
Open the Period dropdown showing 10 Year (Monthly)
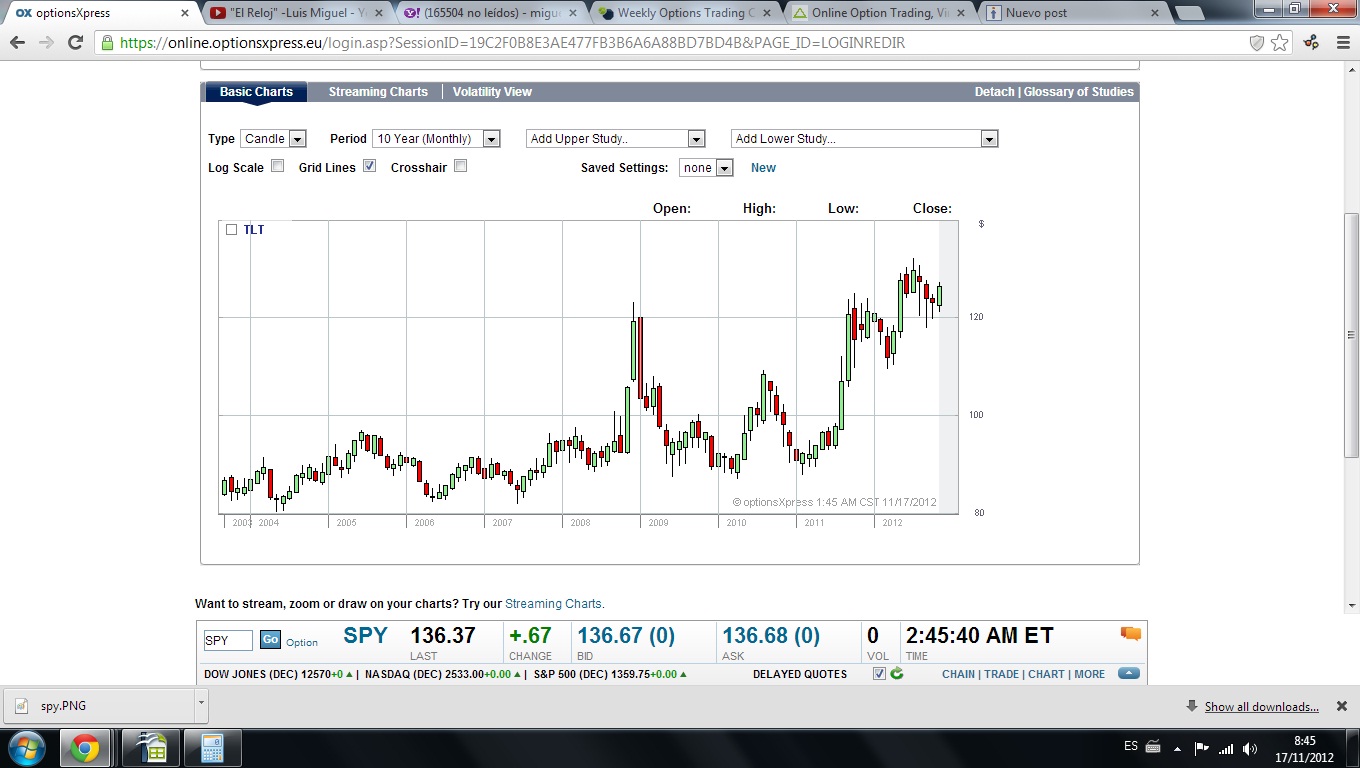[x=436, y=139]
